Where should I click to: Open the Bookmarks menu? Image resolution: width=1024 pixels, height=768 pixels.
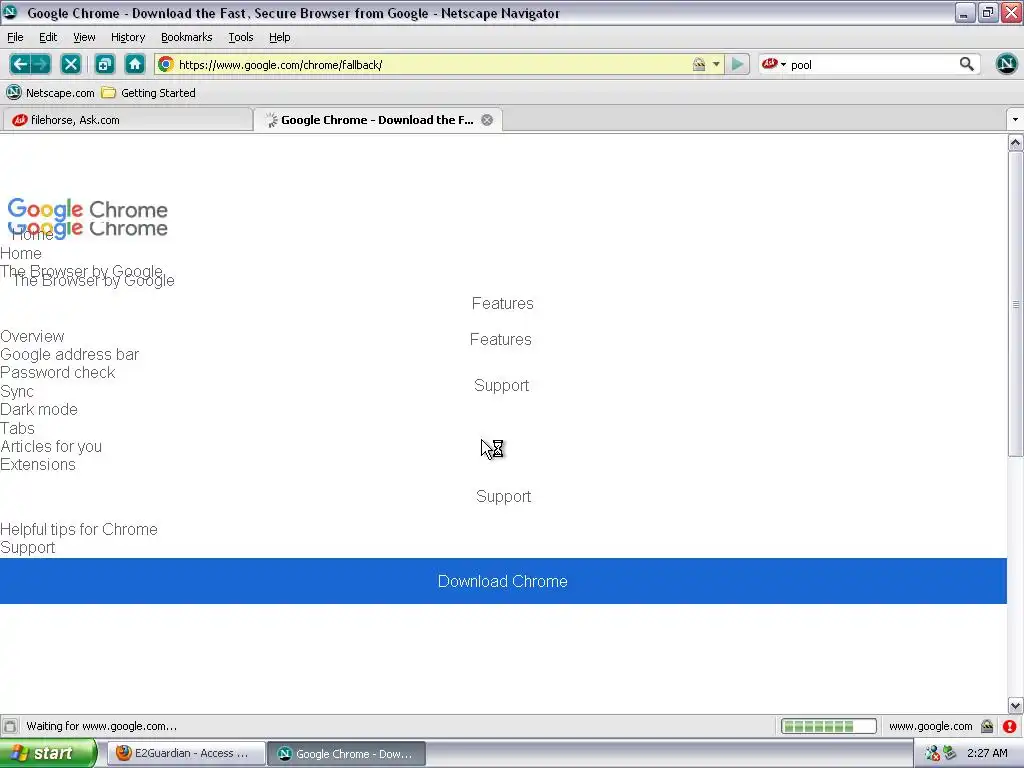pyautogui.click(x=186, y=37)
